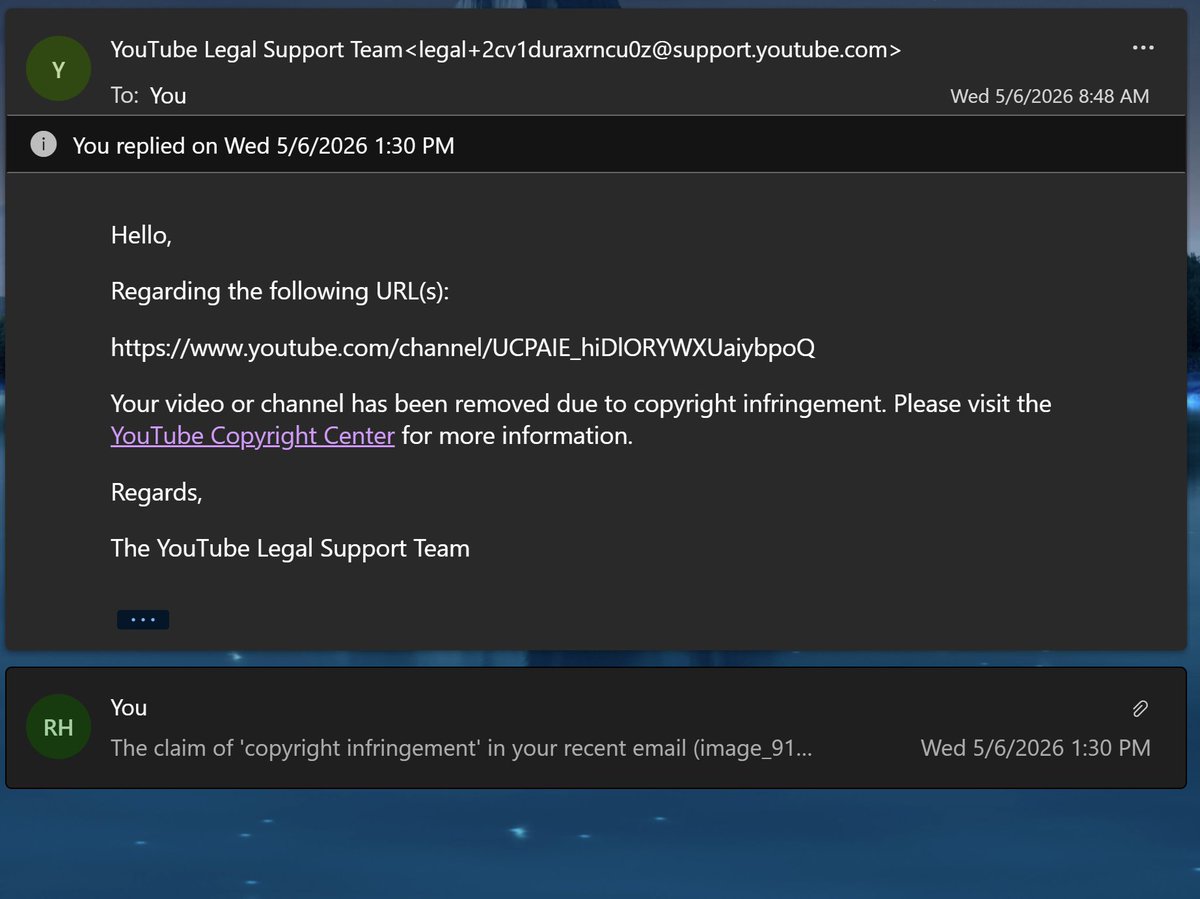Click the Wed 5/6/2026 8:48 AM timestamp
1200x899 pixels.
pyautogui.click(x=1049, y=96)
